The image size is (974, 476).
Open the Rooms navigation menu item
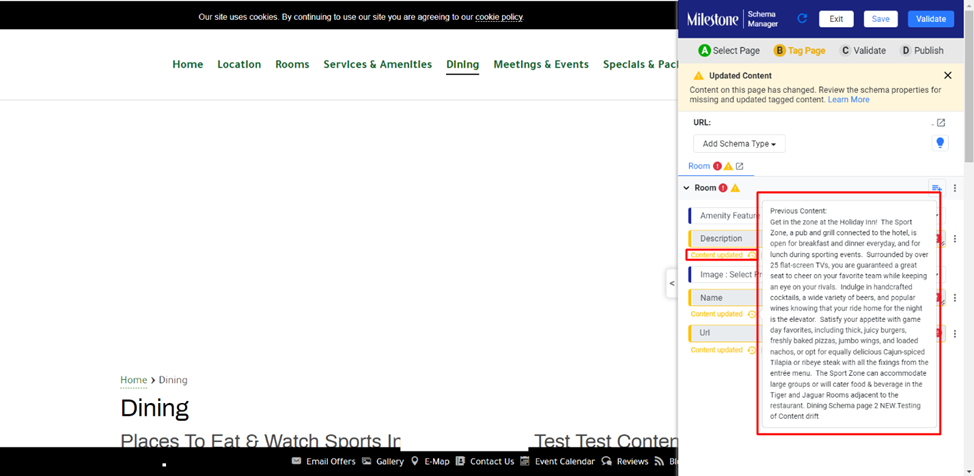pyautogui.click(x=292, y=64)
